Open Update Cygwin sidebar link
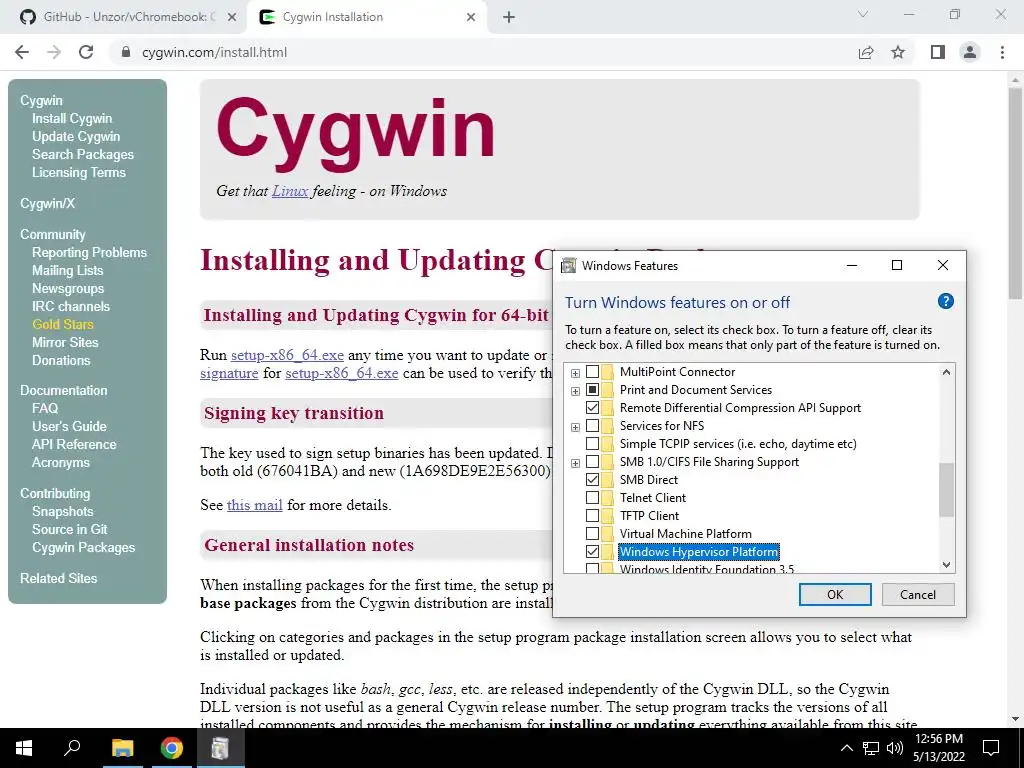1024x768 pixels. tap(76, 136)
